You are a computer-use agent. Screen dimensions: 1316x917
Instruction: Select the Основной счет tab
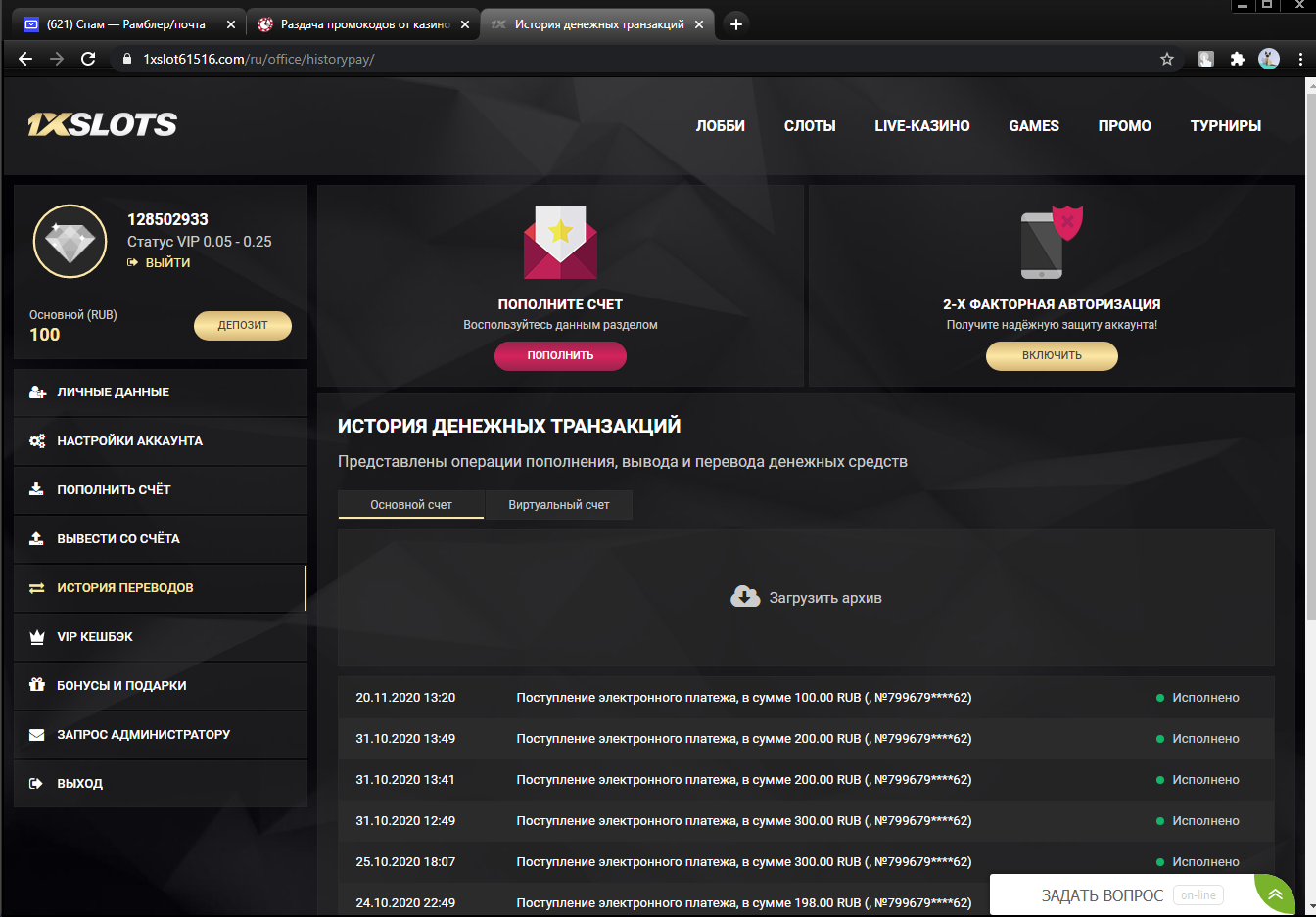pos(411,505)
